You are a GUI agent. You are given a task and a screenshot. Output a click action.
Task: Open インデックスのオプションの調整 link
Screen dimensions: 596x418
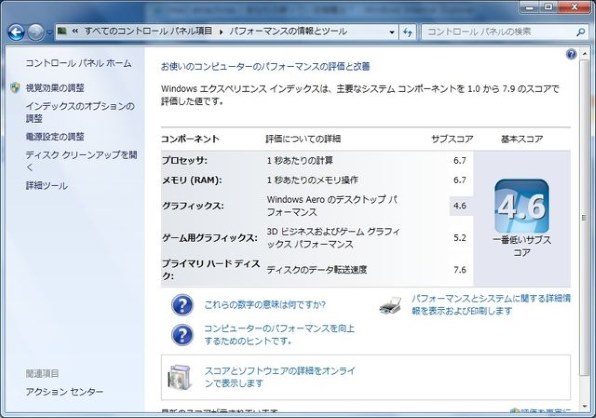(x=80, y=112)
